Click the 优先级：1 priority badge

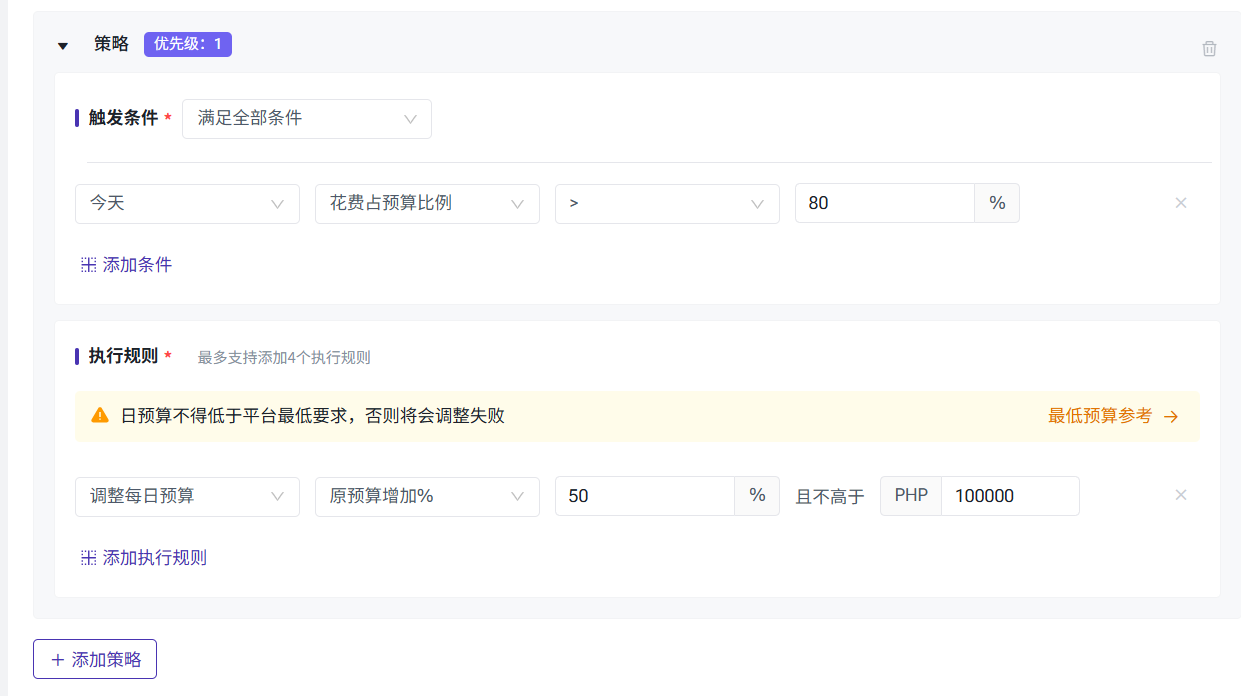point(188,44)
